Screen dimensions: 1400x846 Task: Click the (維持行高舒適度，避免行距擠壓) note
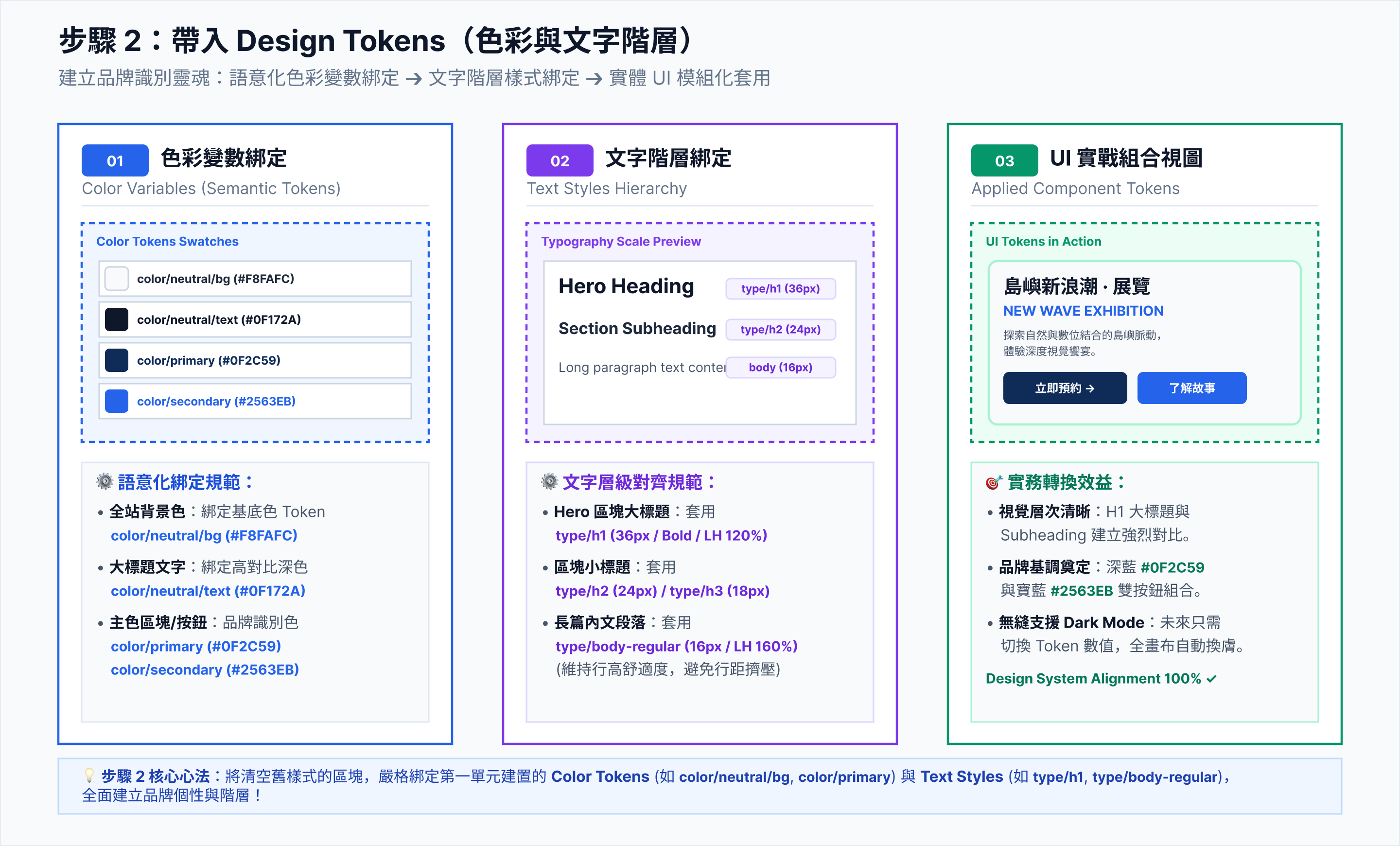click(x=667, y=670)
